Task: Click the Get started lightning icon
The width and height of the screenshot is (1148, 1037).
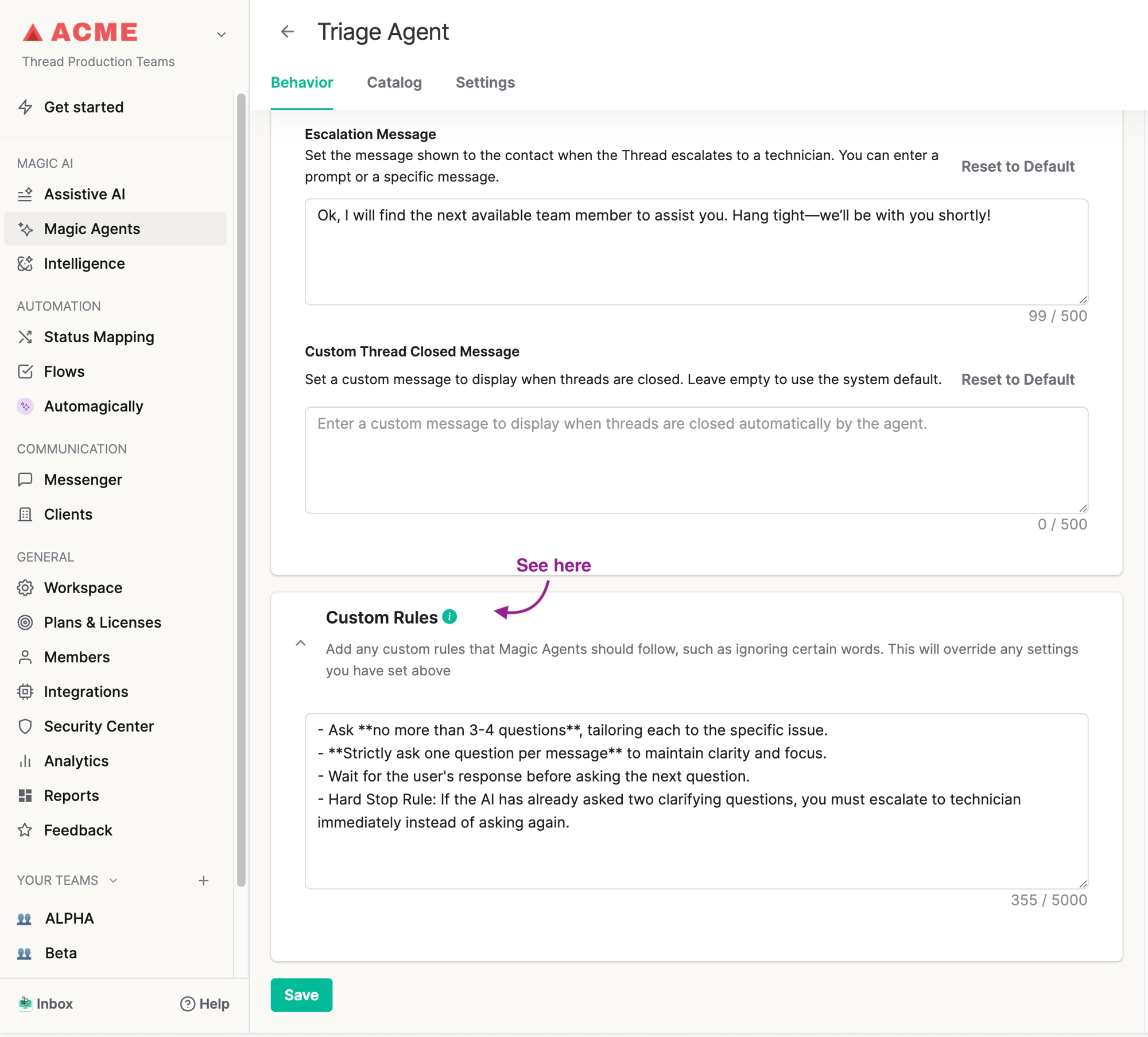Action: click(25, 107)
